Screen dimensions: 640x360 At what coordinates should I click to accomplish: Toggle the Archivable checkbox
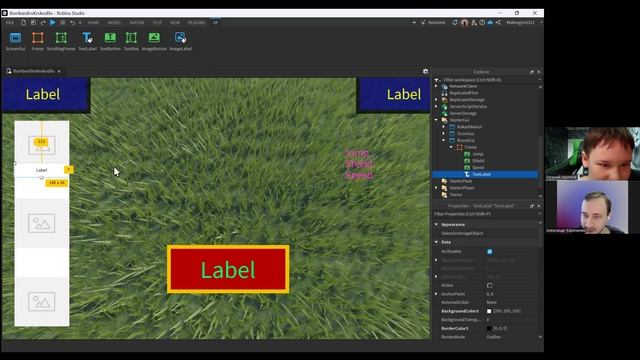click(489, 251)
